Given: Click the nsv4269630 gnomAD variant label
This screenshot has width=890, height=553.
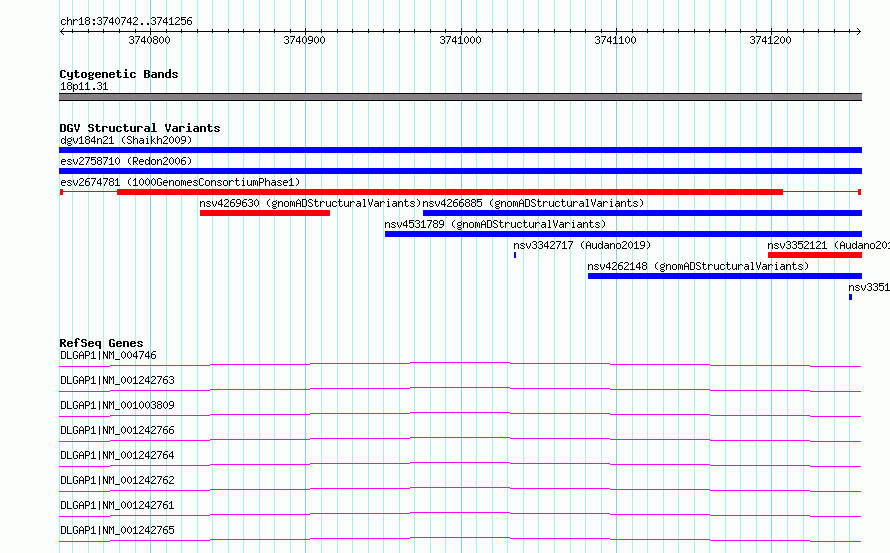Looking at the screenshot, I should 310,203.
